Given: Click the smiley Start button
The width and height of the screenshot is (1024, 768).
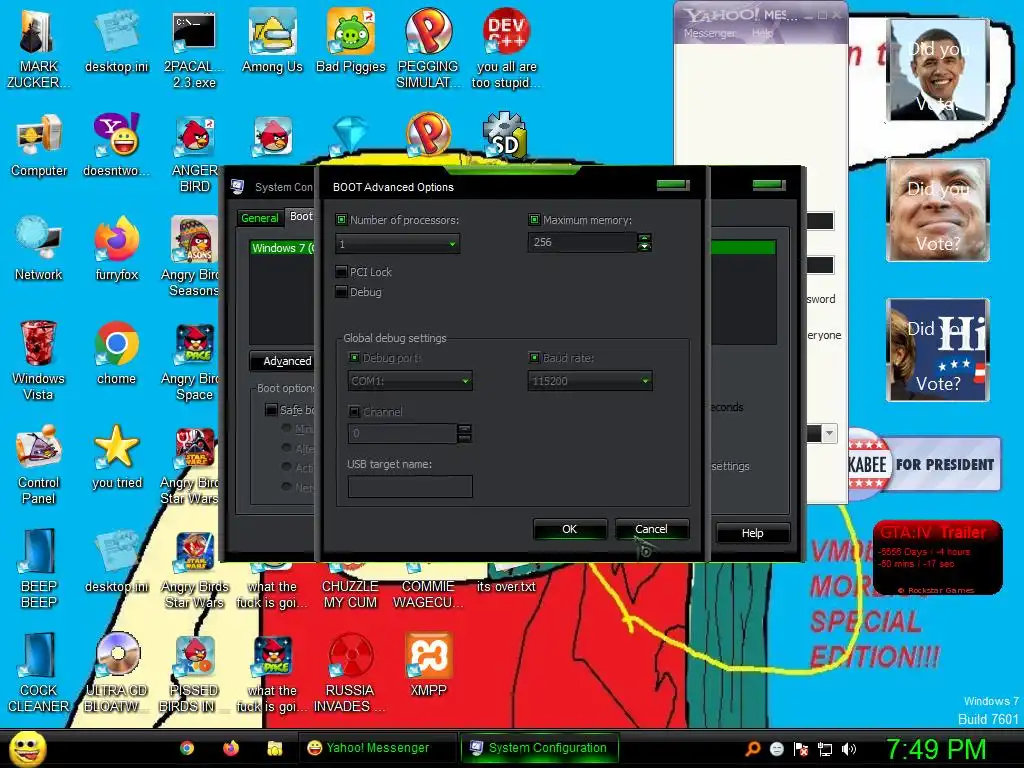Looking at the screenshot, I should click(x=27, y=748).
